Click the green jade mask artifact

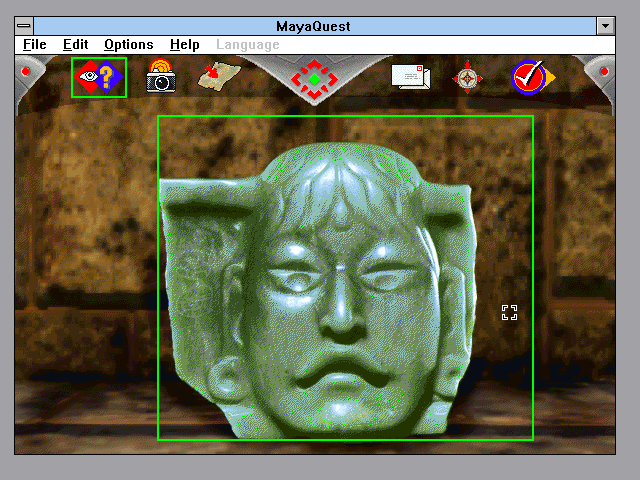pos(318,291)
